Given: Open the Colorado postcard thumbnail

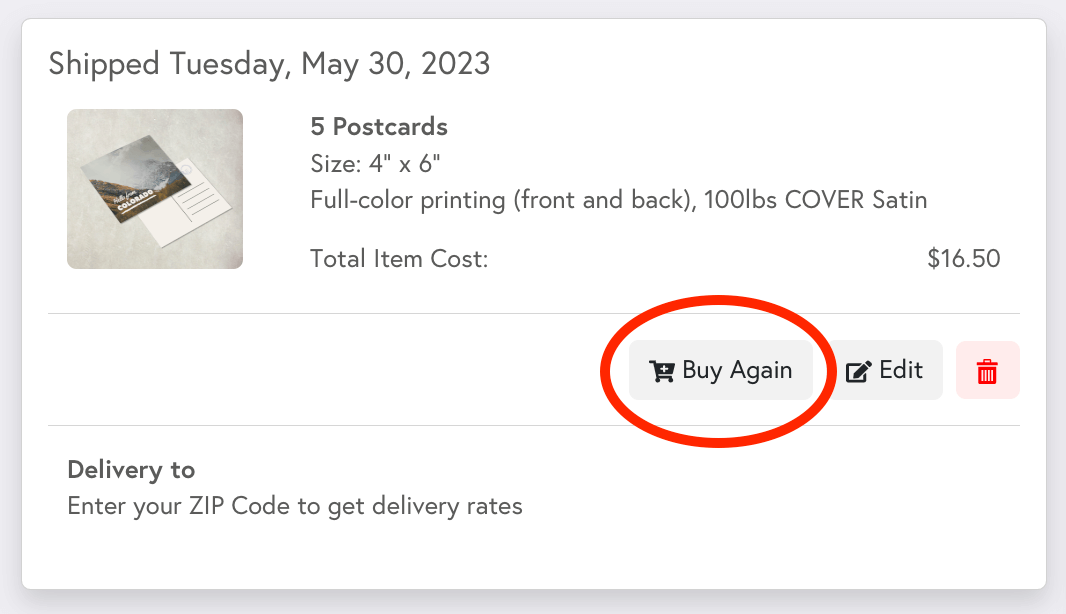Looking at the screenshot, I should pyautogui.click(x=155, y=189).
